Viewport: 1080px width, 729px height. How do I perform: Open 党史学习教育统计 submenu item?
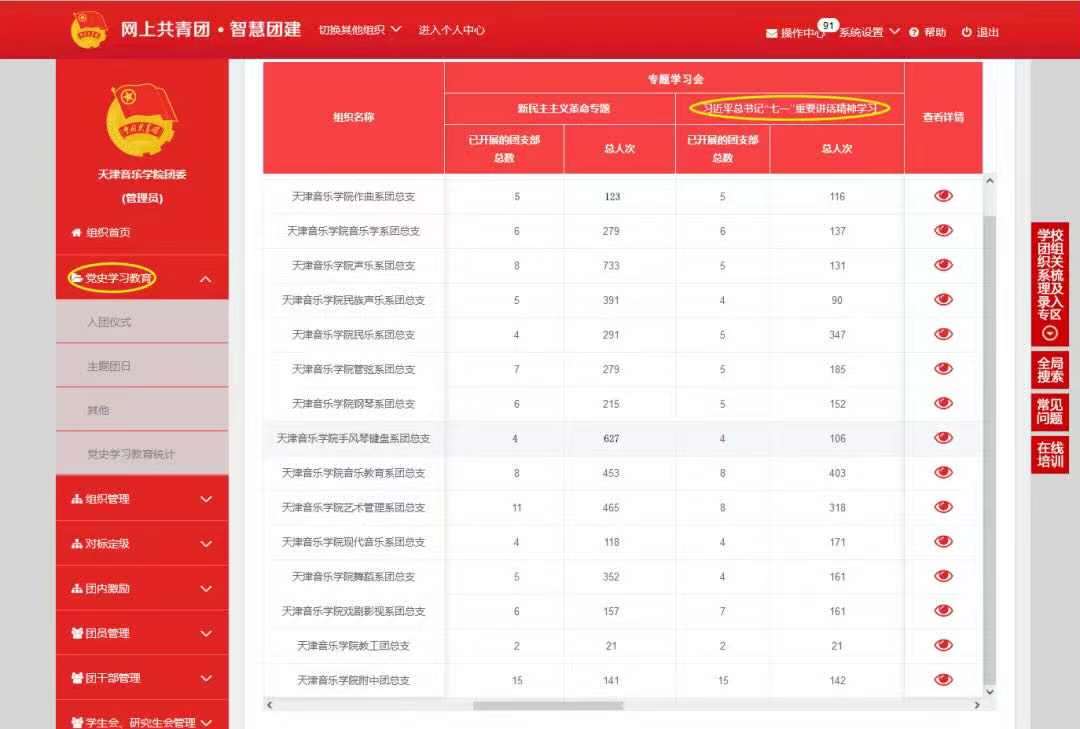[130, 454]
